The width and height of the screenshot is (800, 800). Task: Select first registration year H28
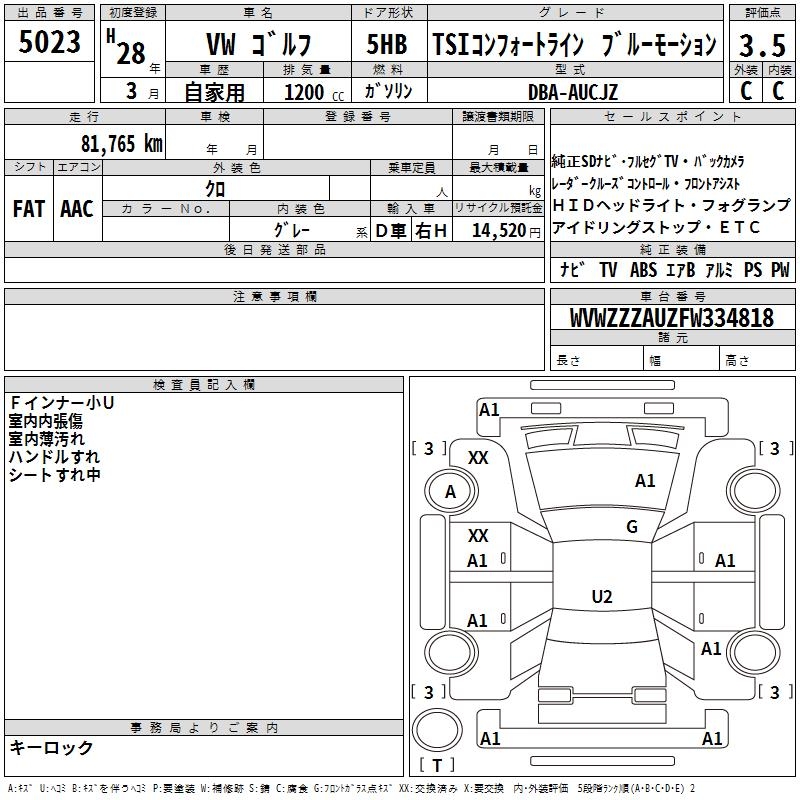point(128,47)
